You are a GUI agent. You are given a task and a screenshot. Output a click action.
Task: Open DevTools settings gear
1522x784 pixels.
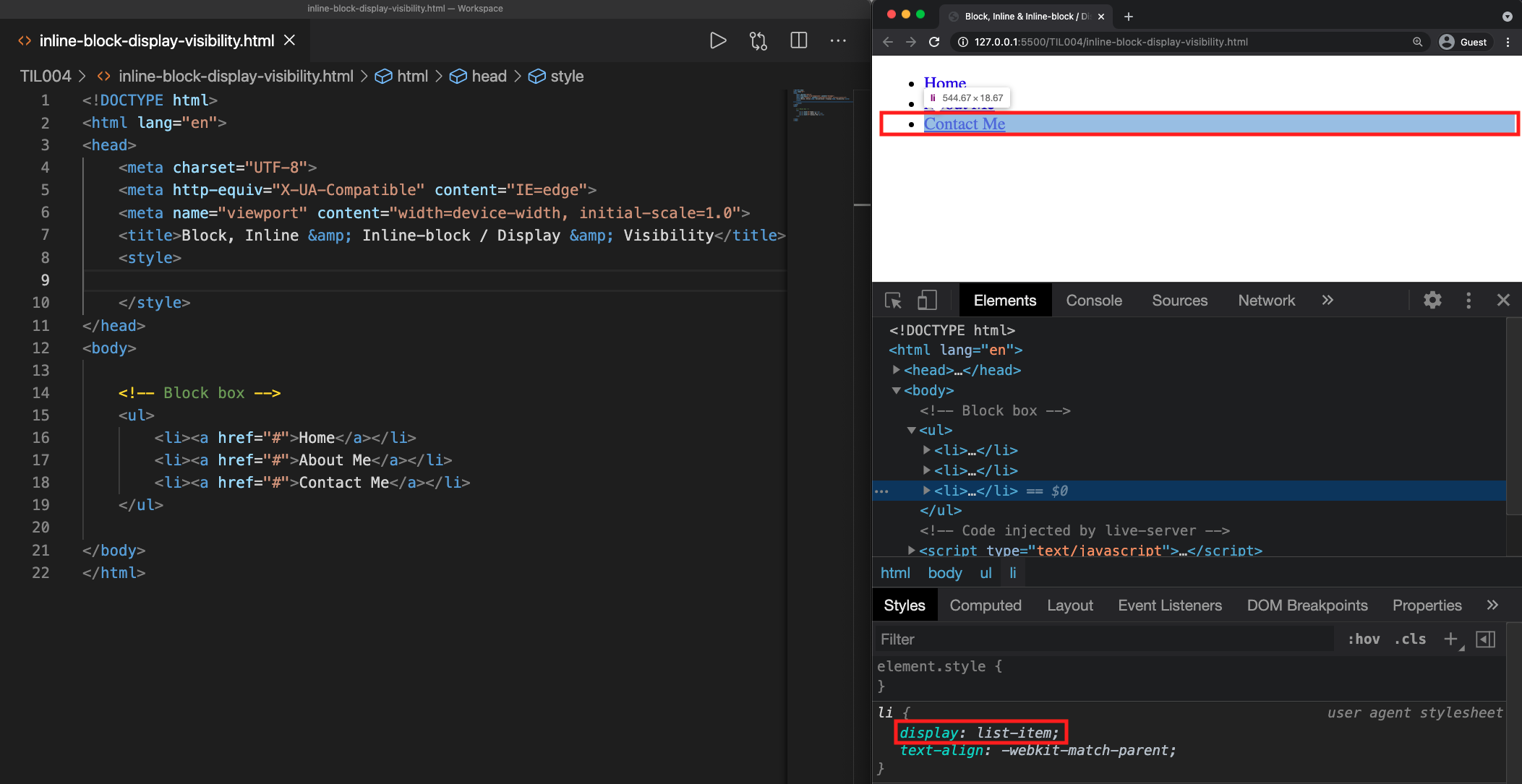click(1432, 301)
